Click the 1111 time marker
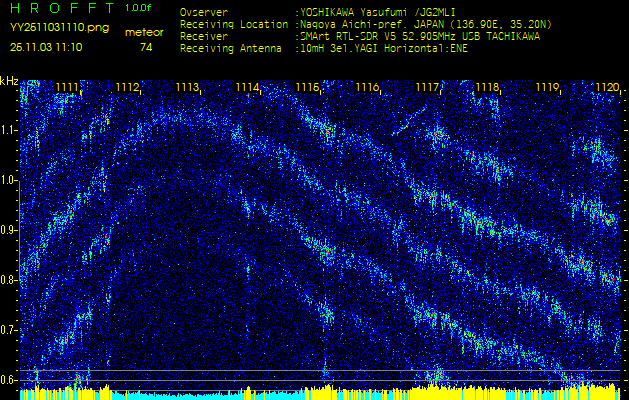Screen dimensions: 629x400 [x=67, y=88]
